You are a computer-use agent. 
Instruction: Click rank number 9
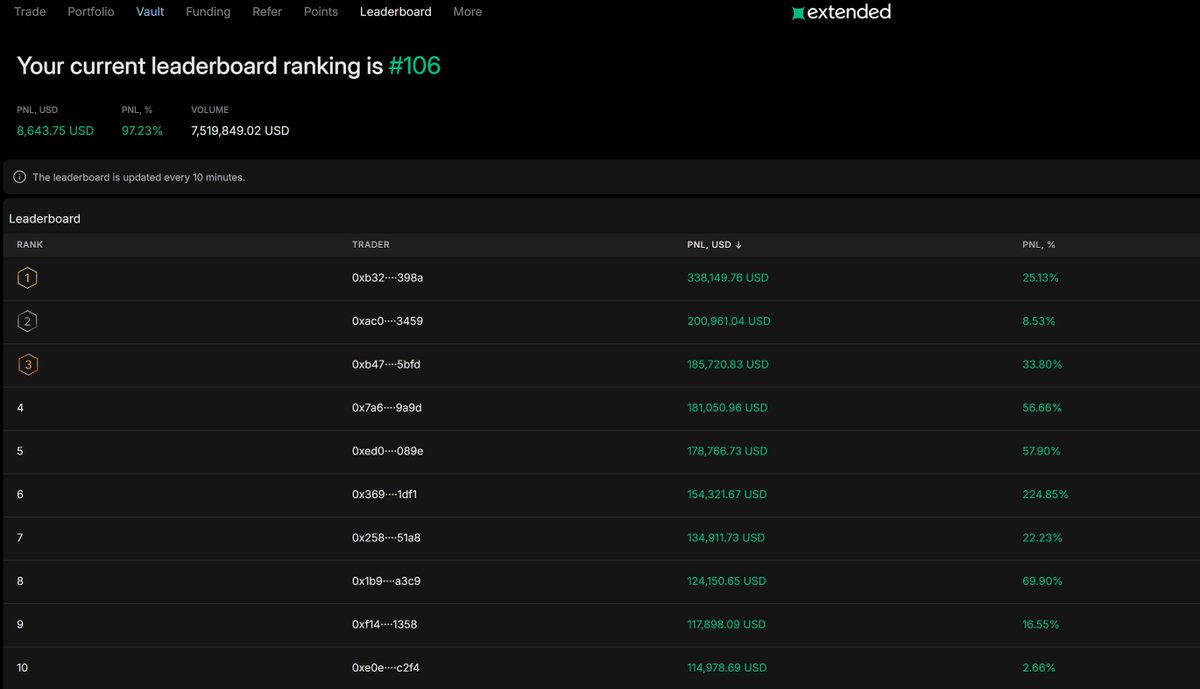coord(20,624)
